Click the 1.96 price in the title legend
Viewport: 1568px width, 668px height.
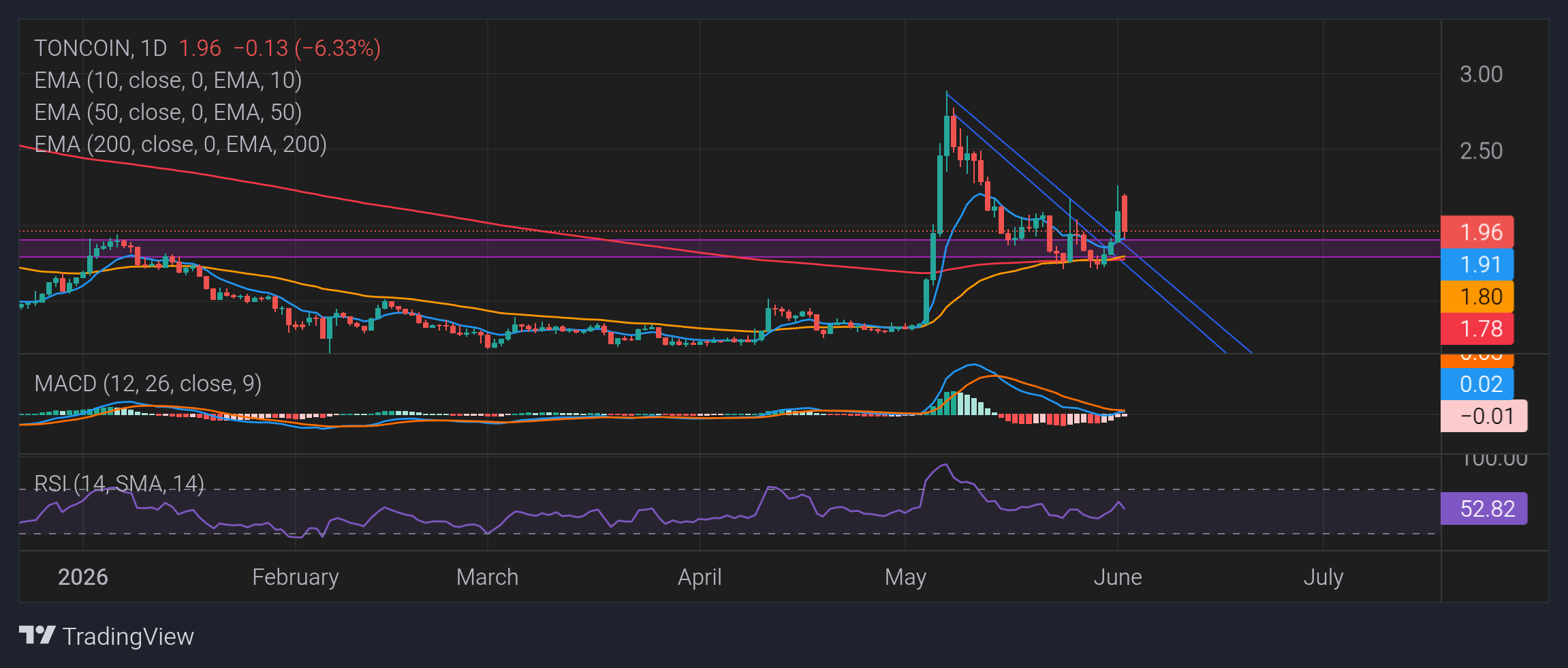pyautogui.click(x=200, y=48)
